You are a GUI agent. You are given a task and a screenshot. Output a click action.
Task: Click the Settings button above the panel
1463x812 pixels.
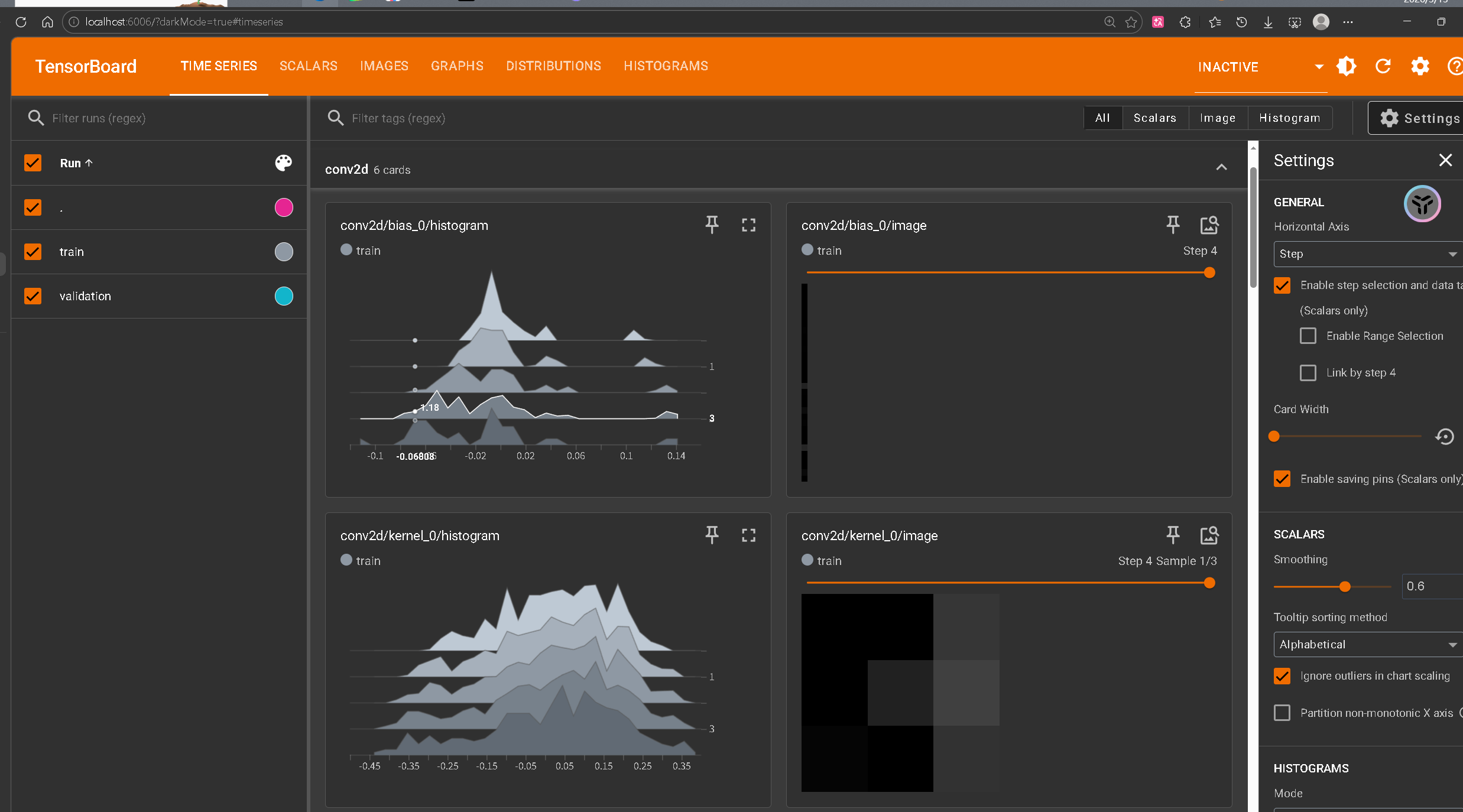pyautogui.click(x=1419, y=118)
